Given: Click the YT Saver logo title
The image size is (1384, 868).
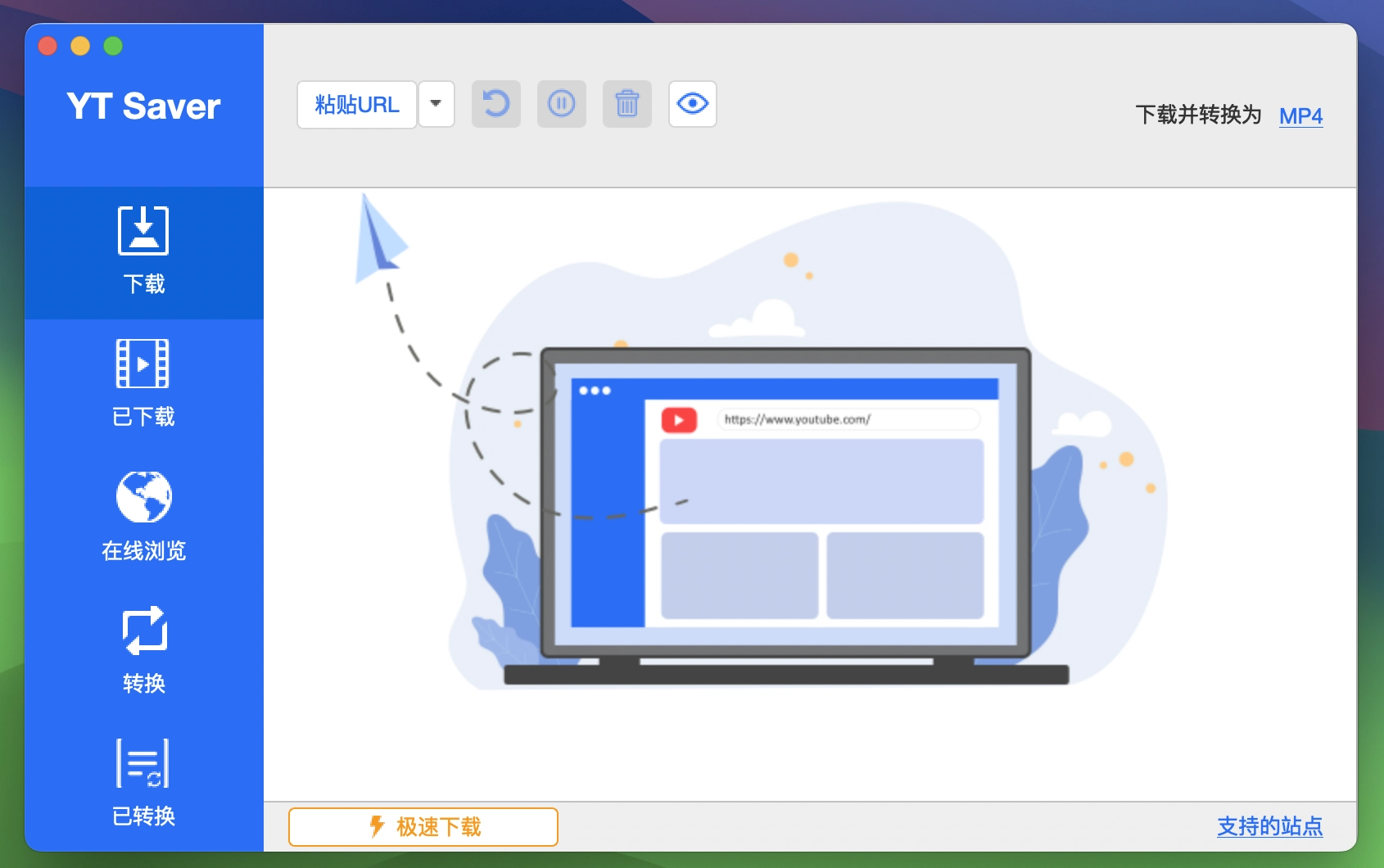Looking at the screenshot, I should (x=144, y=106).
